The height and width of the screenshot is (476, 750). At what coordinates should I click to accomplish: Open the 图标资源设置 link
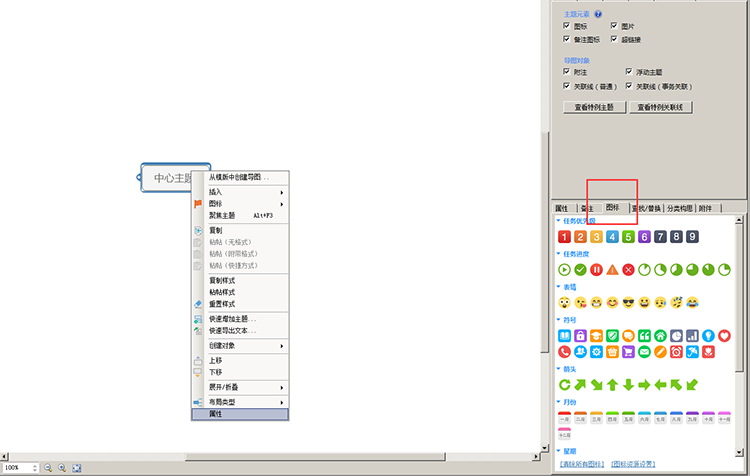633,464
